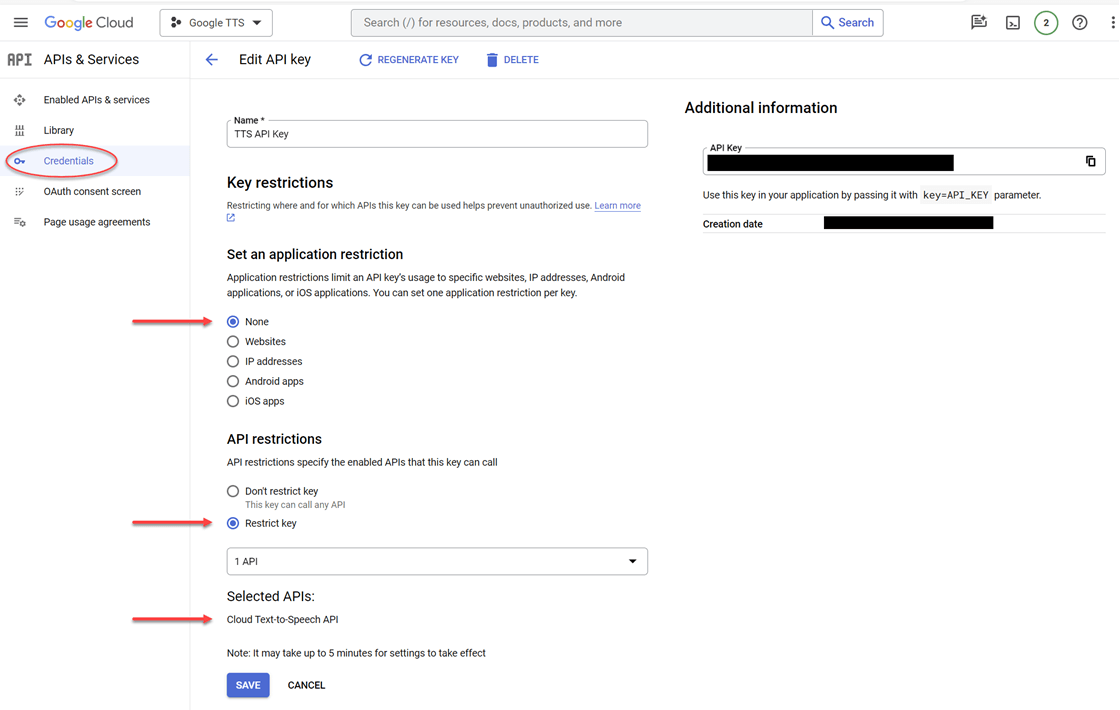Image resolution: width=1120 pixels, height=710 pixels.
Task: Select the iOS apps restriction option
Action: click(x=233, y=401)
